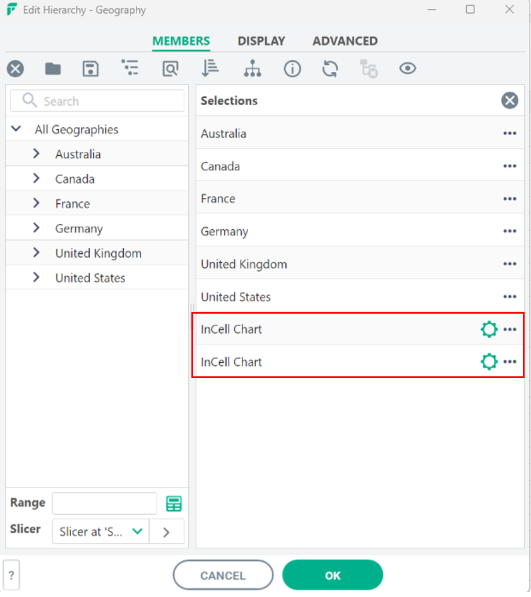Collapse the All Geographies node
This screenshot has height=597, width=531.
[16, 129]
